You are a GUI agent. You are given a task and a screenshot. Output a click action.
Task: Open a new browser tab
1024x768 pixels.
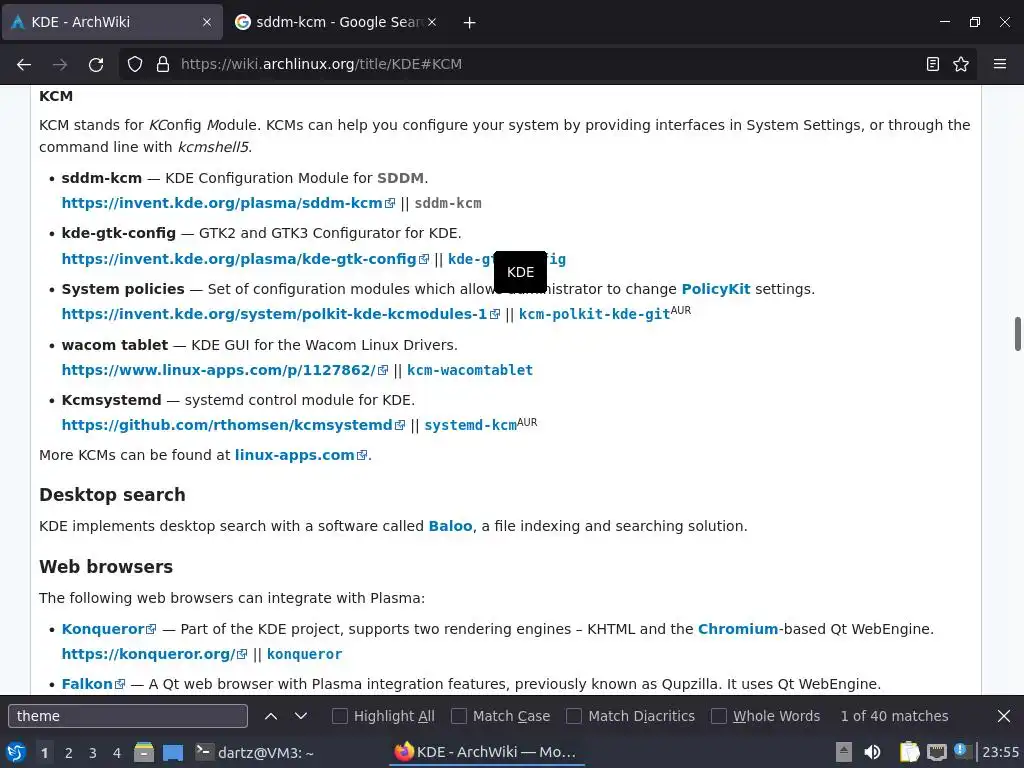[470, 22]
